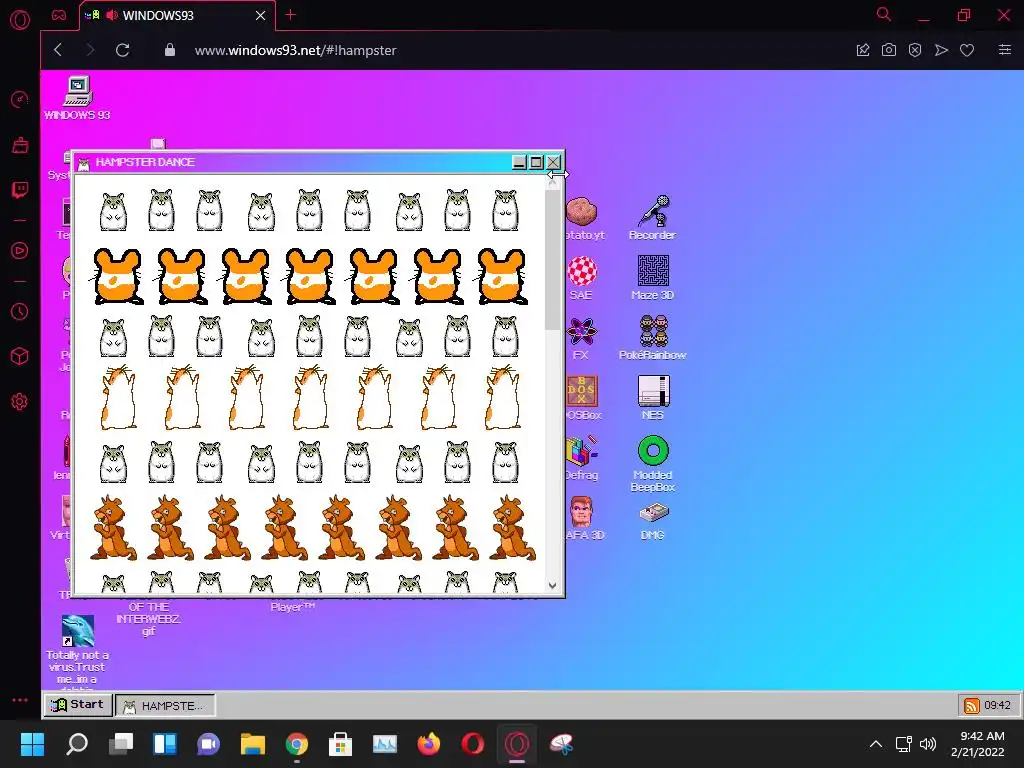Image resolution: width=1024 pixels, height=768 pixels.
Task: Click the Hampster Dance vertical scrollbar thumb
Action: pyautogui.click(x=552, y=260)
